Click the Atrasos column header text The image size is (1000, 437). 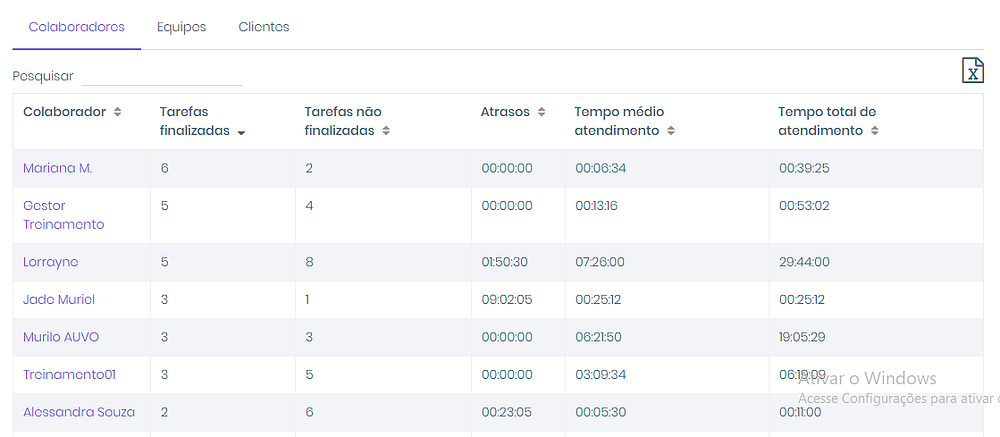tap(505, 112)
